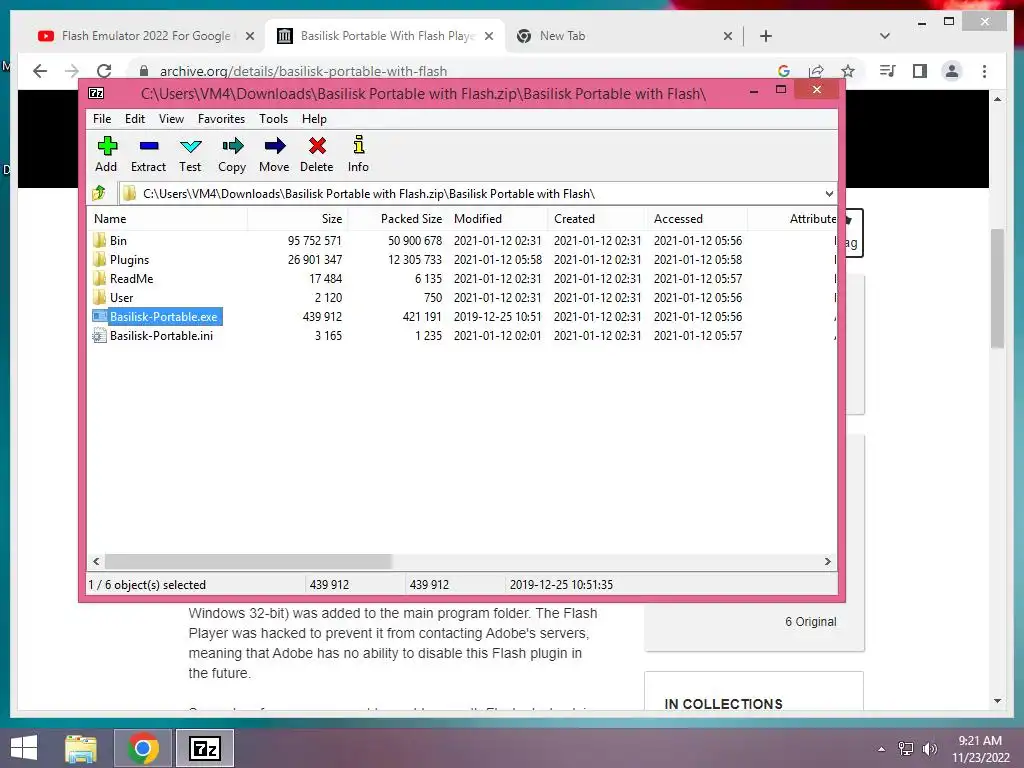Click Chrome's share page icon

click(816, 71)
